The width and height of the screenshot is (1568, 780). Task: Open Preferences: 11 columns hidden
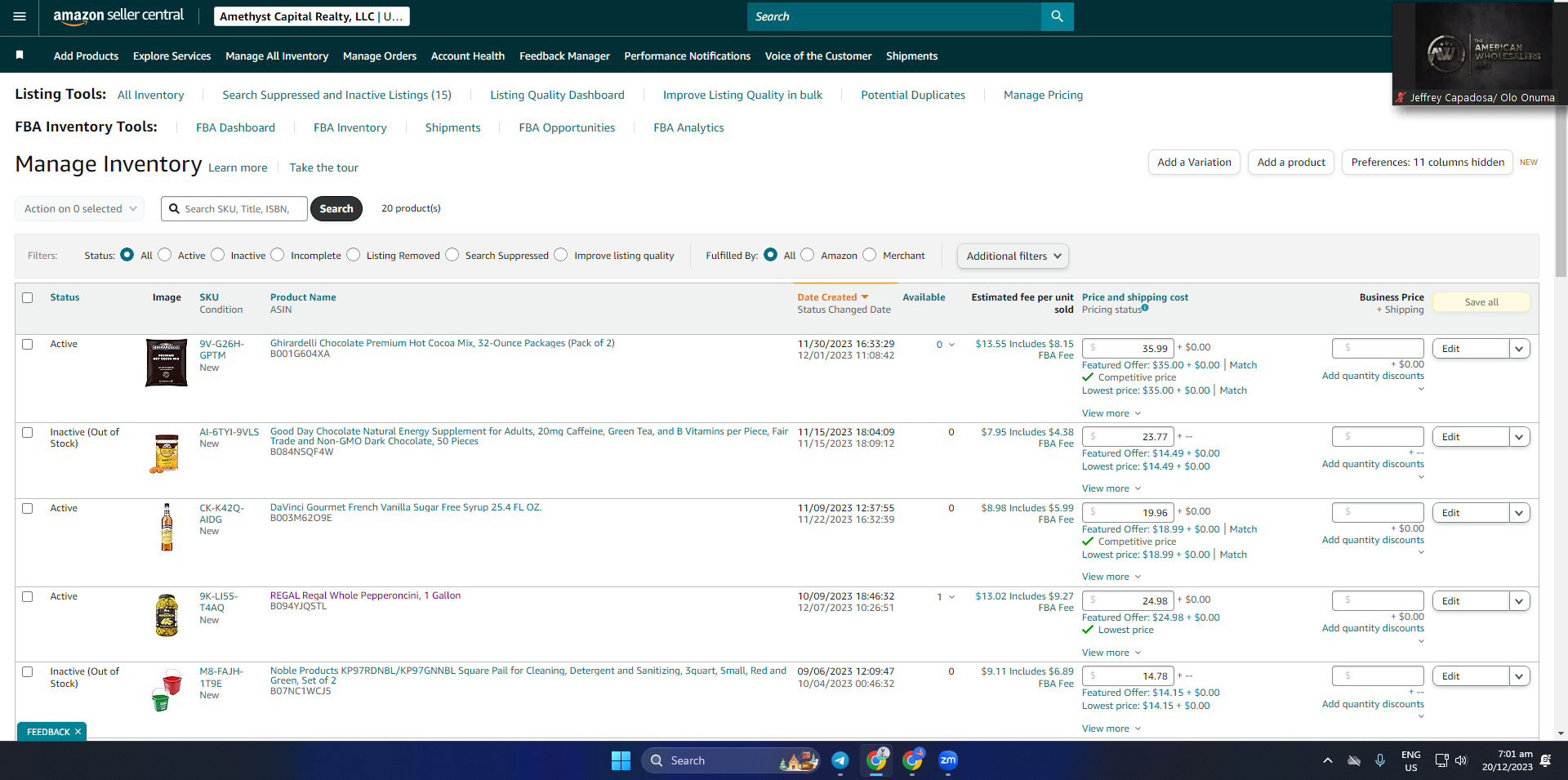(x=1428, y=162)
